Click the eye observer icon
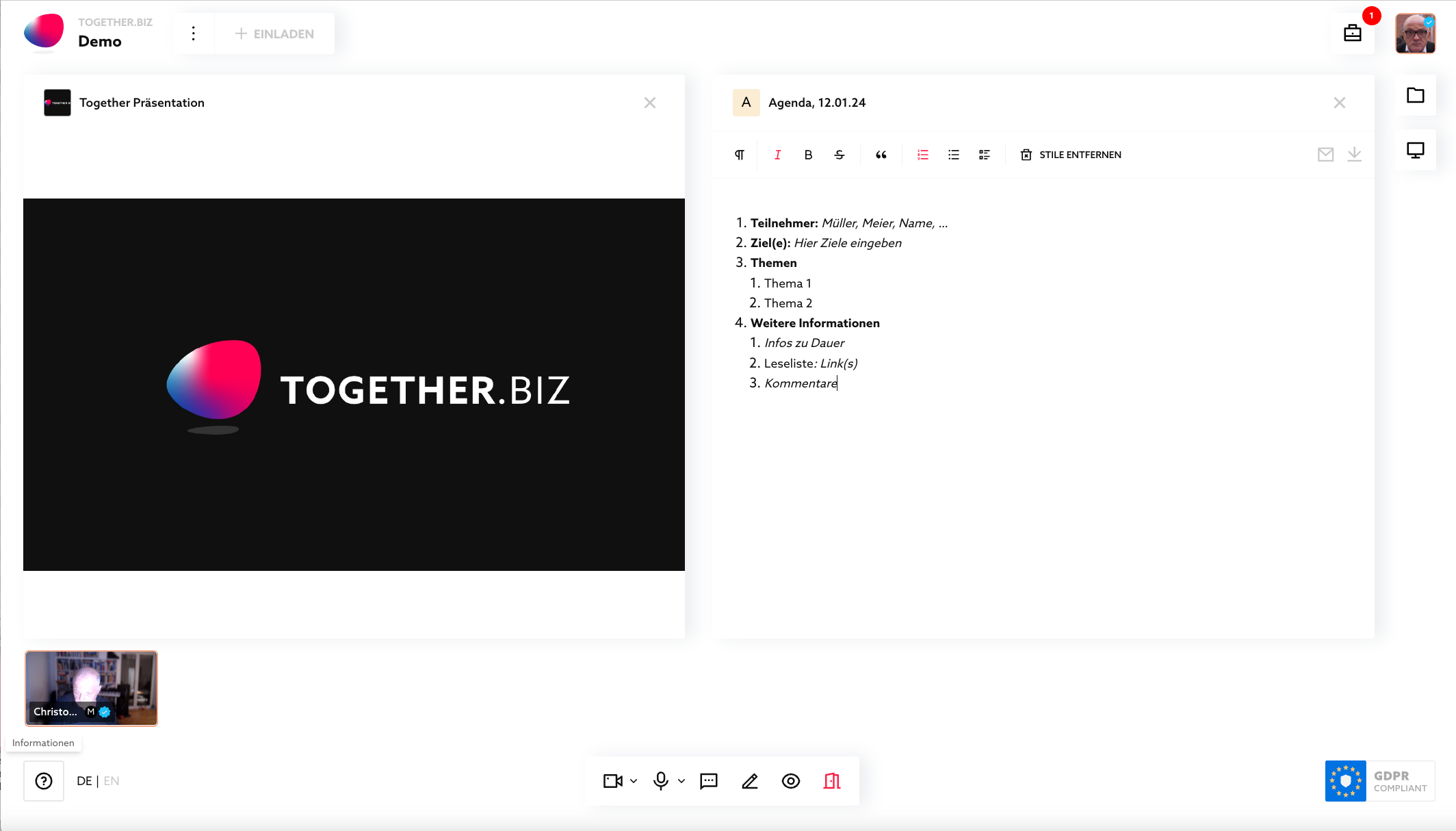 coord(791,780)
